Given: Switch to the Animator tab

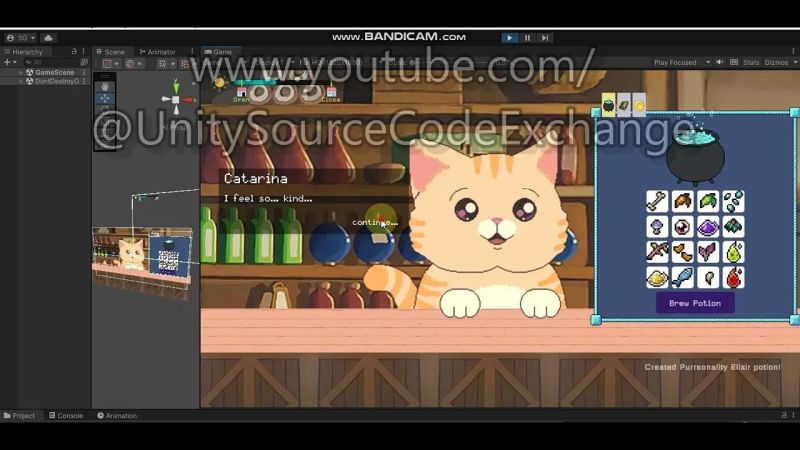Looking at the screenshot, I should [x=158, y=52].
